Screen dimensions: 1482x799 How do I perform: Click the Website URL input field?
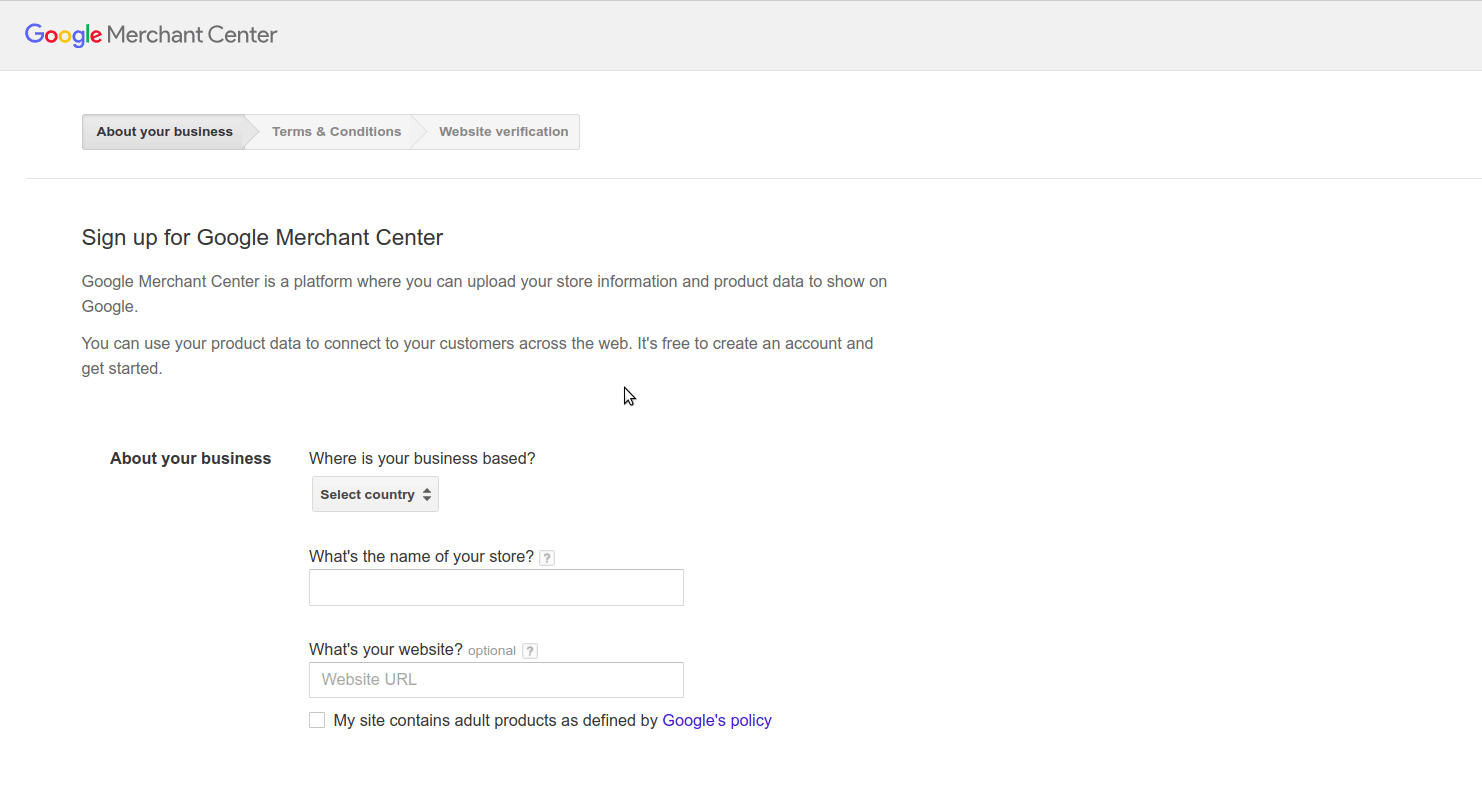(x=496, y=680)
